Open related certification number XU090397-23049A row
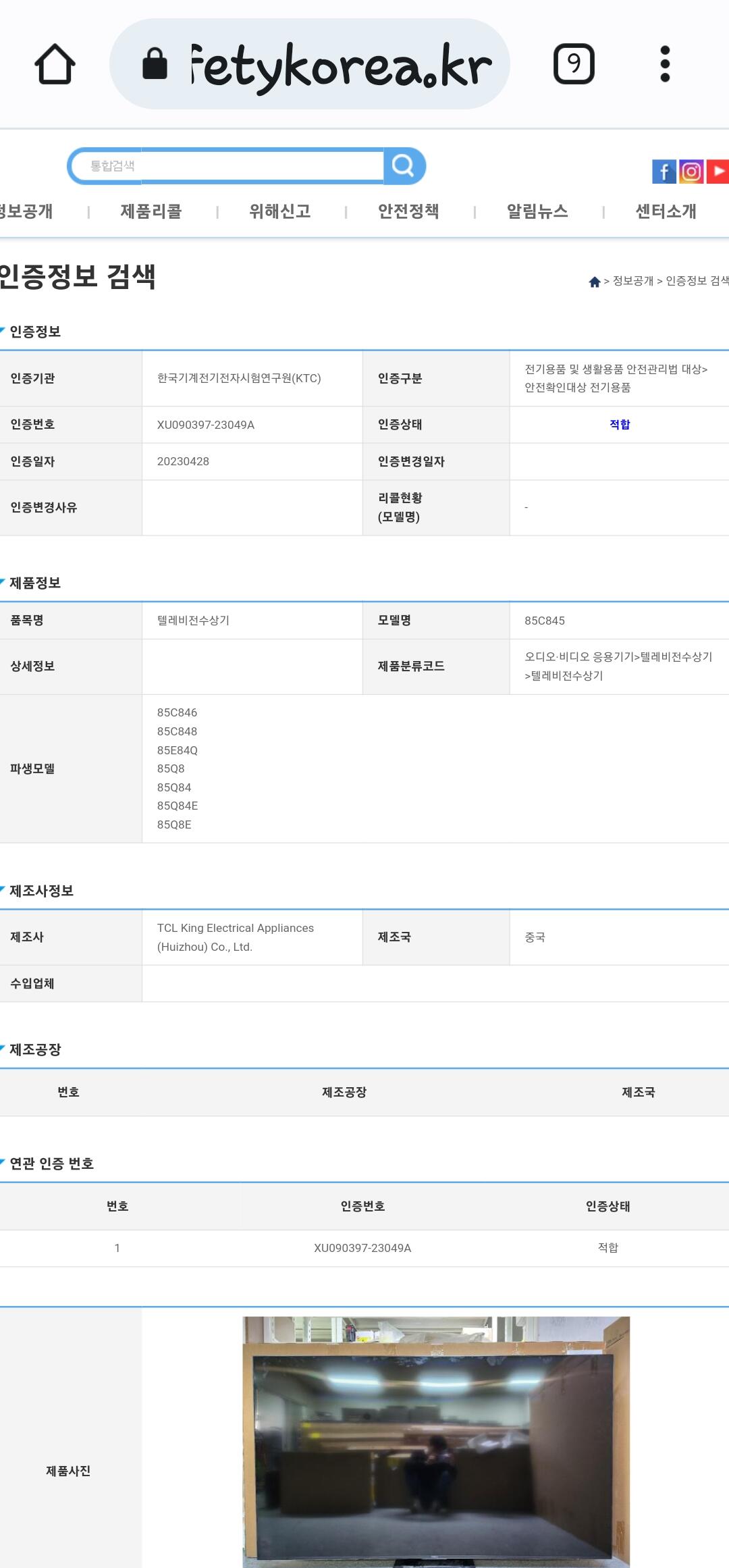This screenshot has height=1568, width=729. click(362, 1248)
